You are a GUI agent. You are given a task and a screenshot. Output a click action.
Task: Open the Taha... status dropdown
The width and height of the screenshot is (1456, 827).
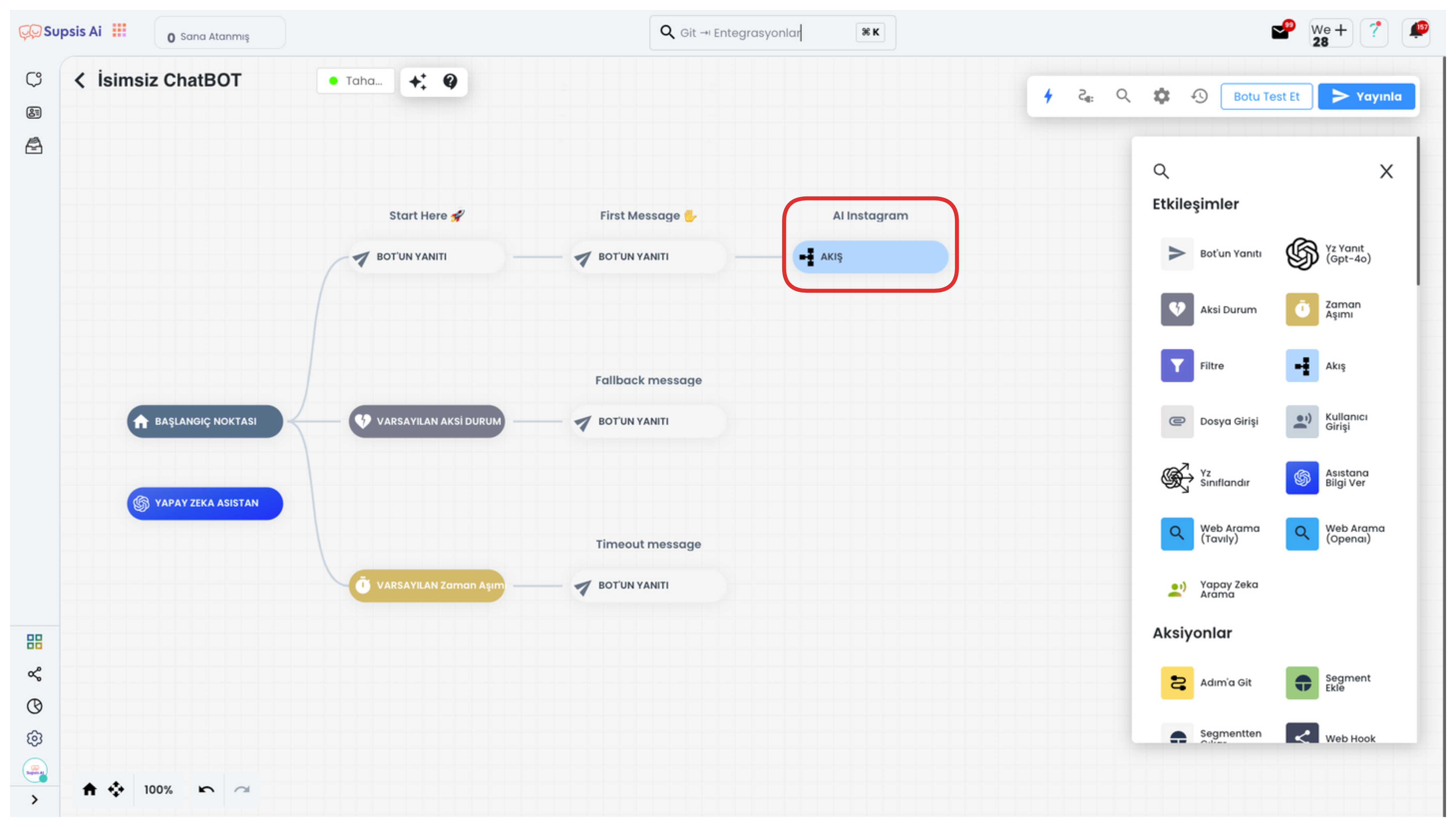355,81
